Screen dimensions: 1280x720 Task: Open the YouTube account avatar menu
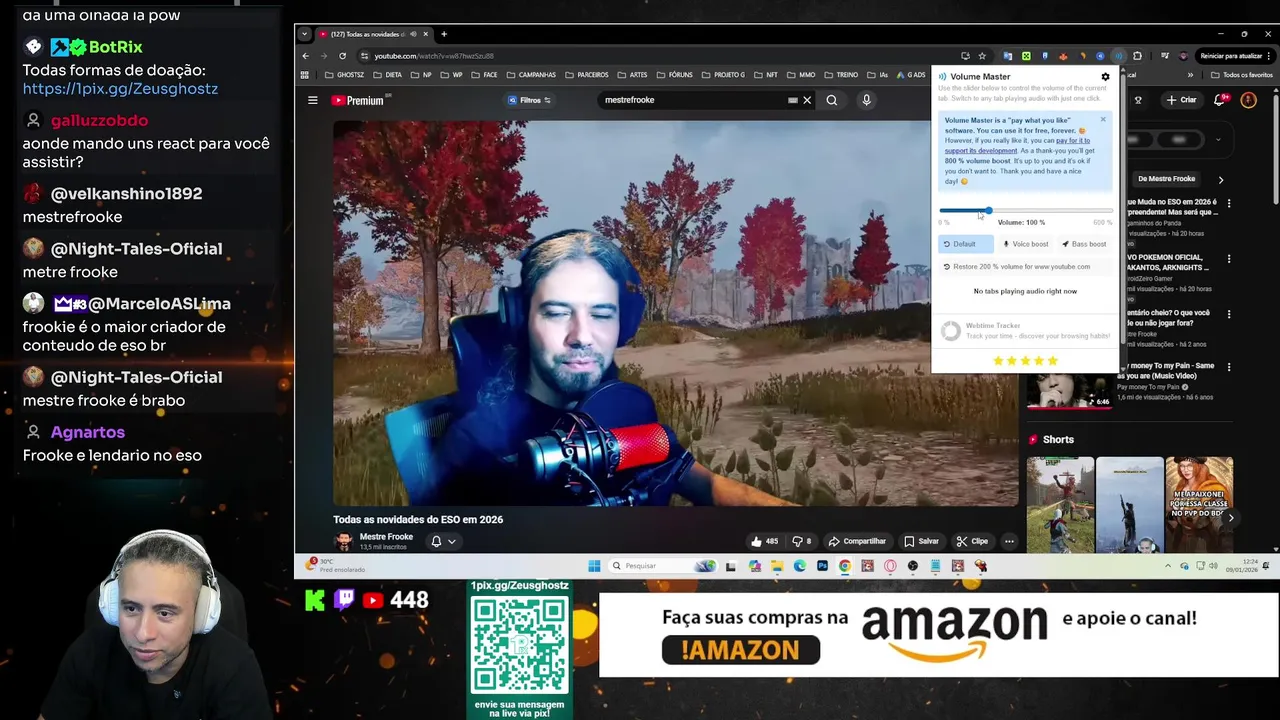[1248, 100]
